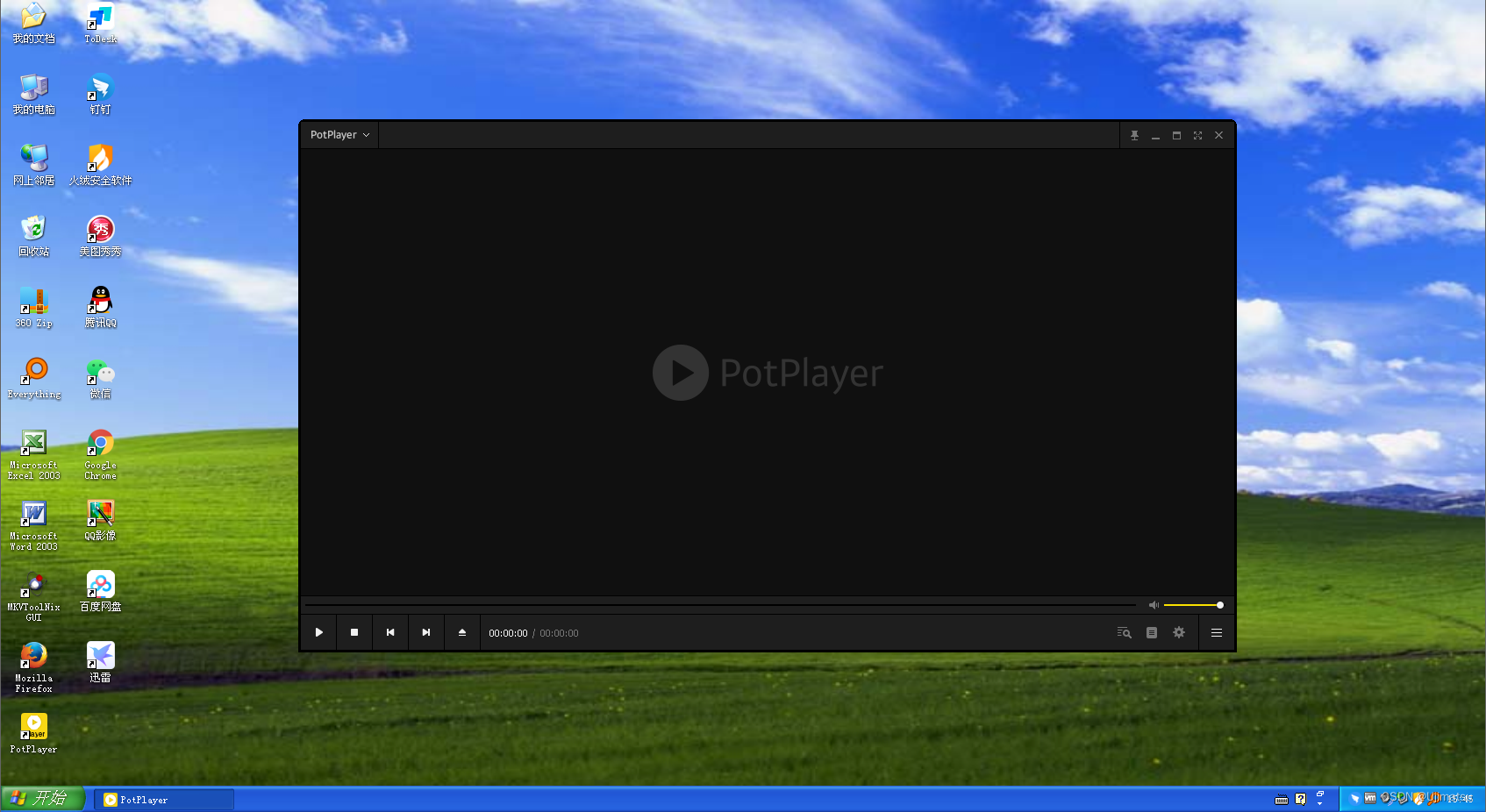The height and width of the screenshot is (812, 1486).
Task: Click the total duration time display
Action: [559, 633]
